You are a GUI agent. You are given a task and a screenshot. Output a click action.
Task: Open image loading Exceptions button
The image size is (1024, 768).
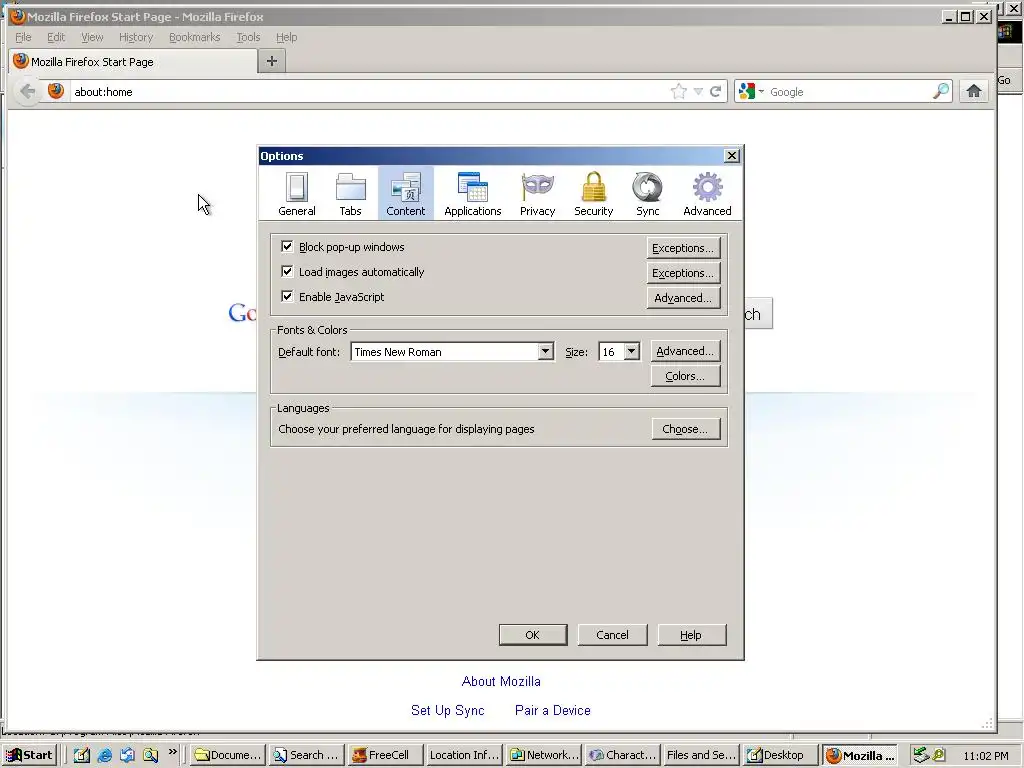coord(683,273)
